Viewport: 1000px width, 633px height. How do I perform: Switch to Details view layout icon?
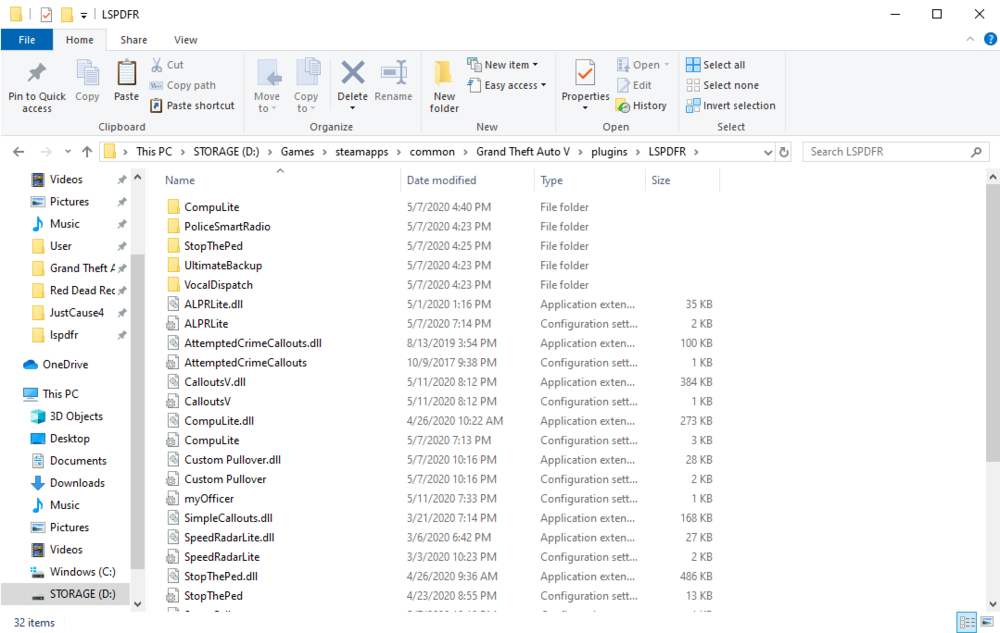click(x=967, y=622)
